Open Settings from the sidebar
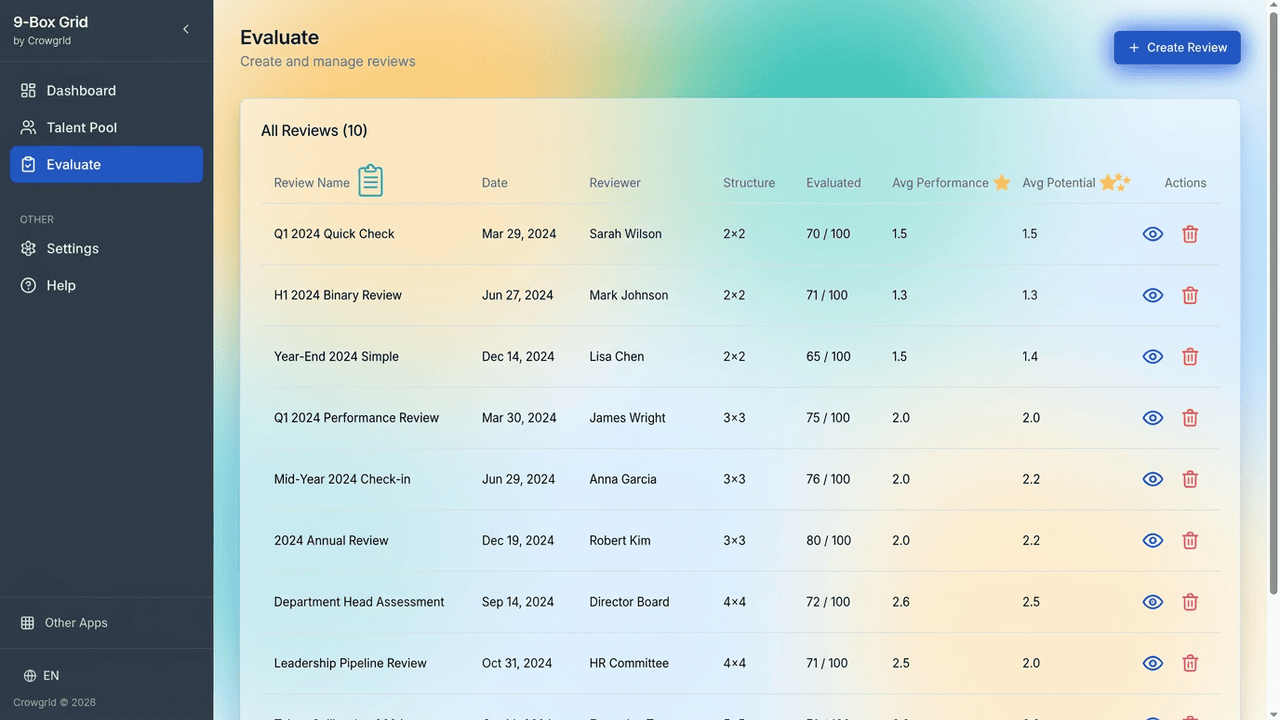The width and height of the screenshot is (1280, 720). pyautogui.click(x=72, y=249)
